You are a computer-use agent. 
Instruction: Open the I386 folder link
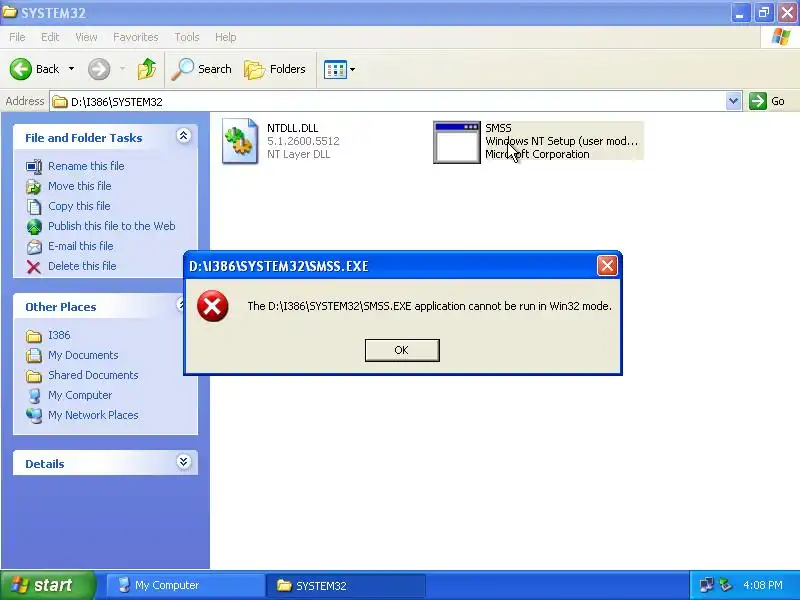[x=59, y=335]
